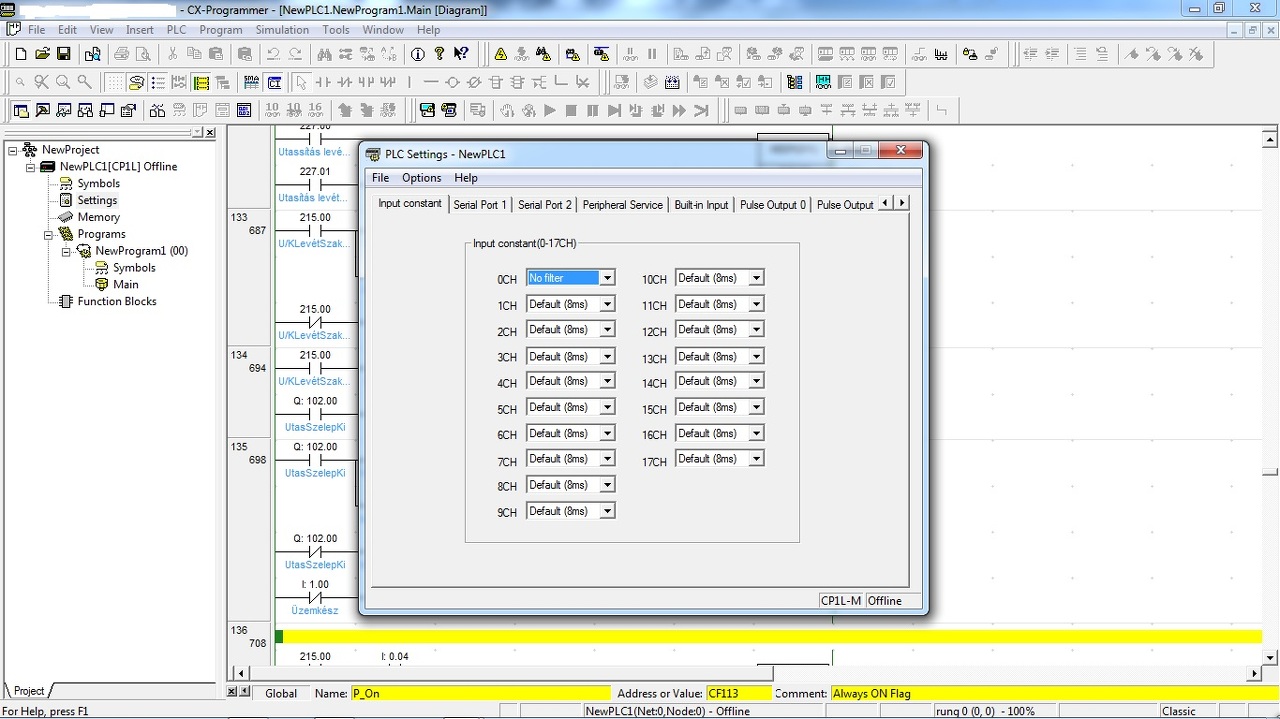Switch to the Serial Port 1 tab
This screenshot has width=1280, height=719.
pos(480,205)
